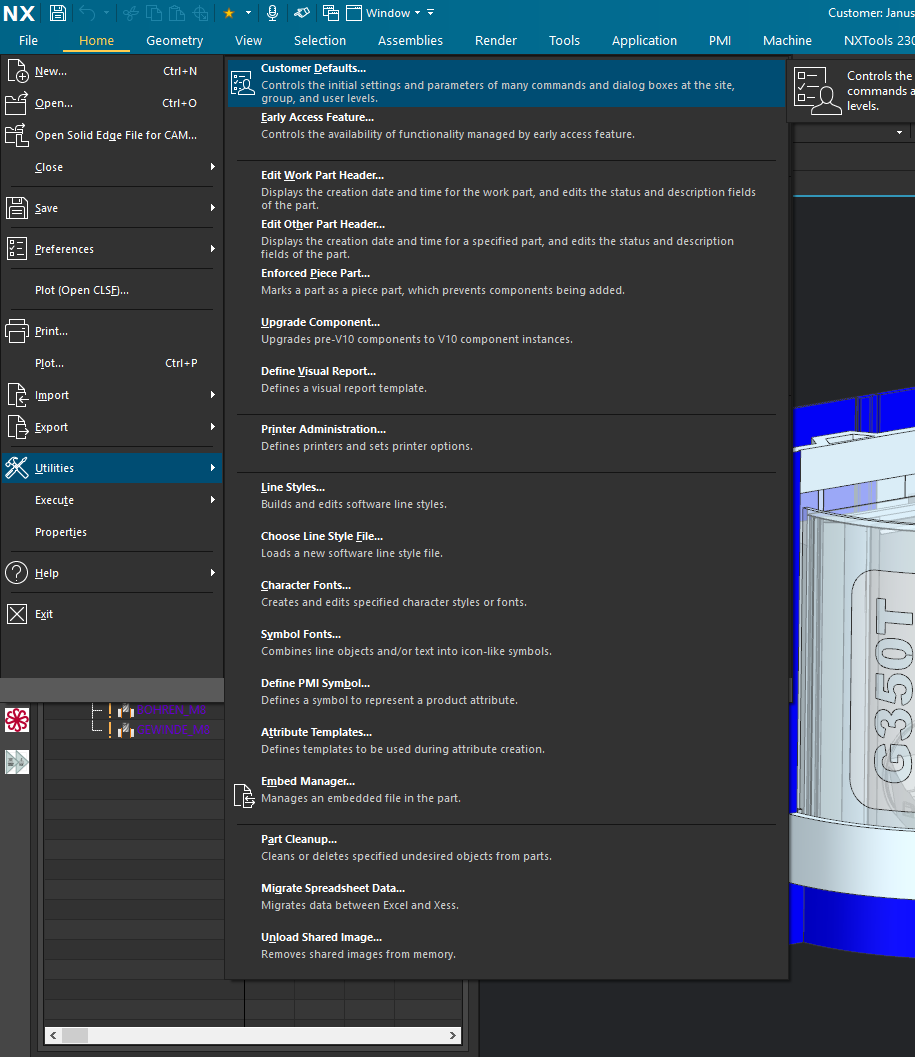Select Edit Work Part Header entry
This screenshot has height=1057, width=915.
point(506,190)
